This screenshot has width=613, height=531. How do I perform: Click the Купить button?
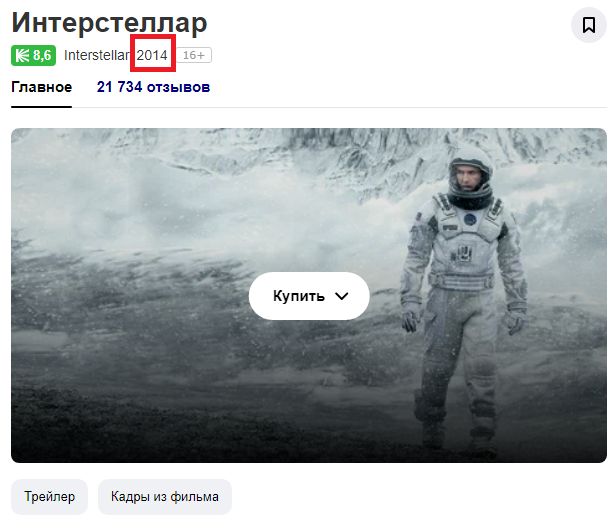pyautogui.click(x=309, y=296)
